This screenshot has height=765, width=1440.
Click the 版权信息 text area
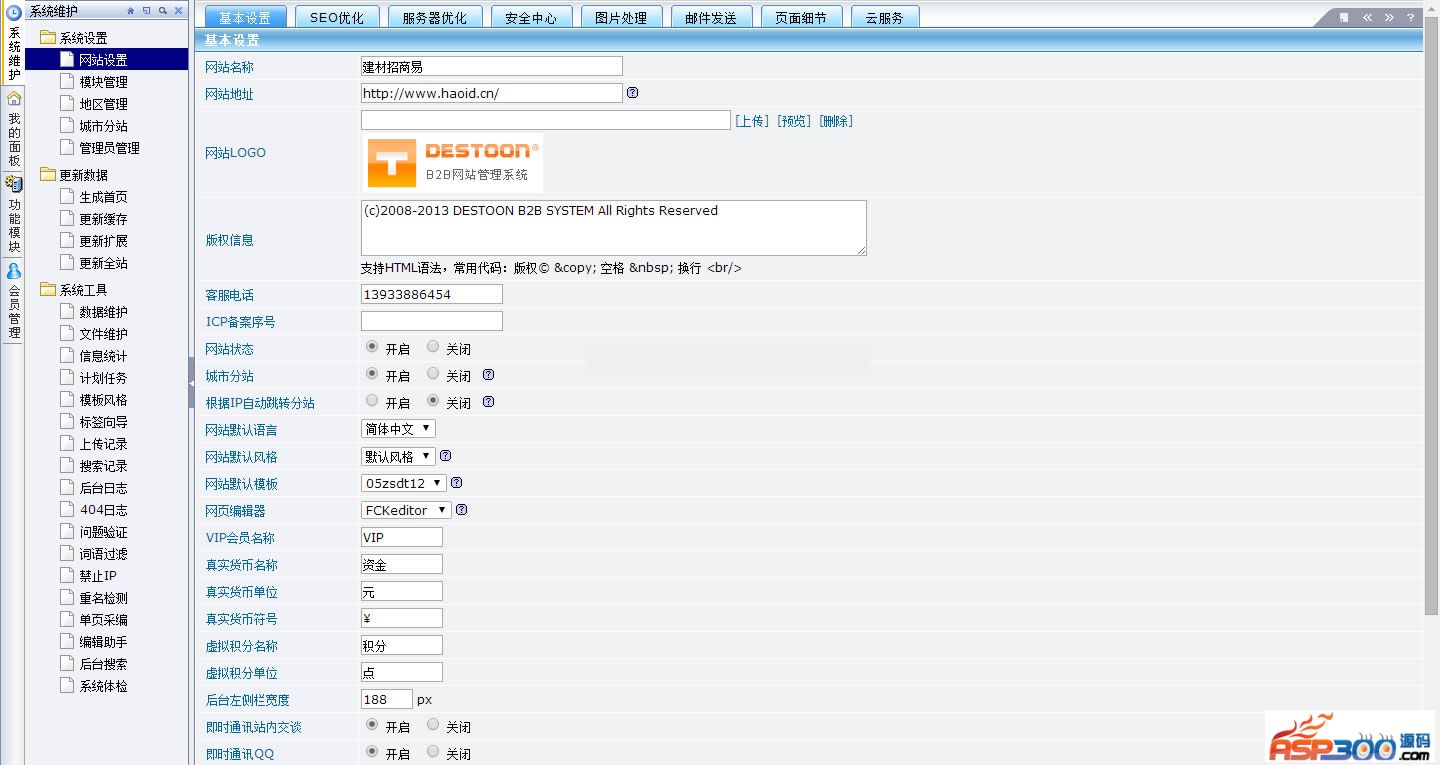[614, 228]
